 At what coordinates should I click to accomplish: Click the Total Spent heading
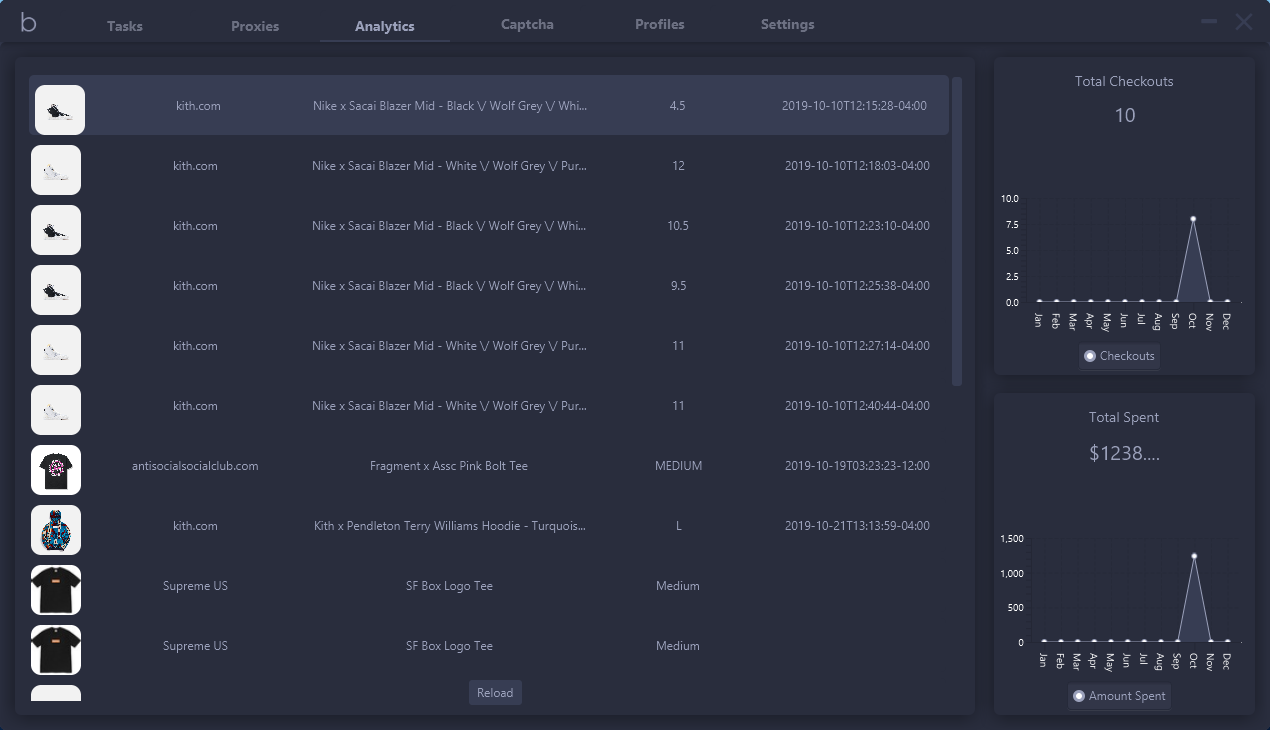[1124, 417]
